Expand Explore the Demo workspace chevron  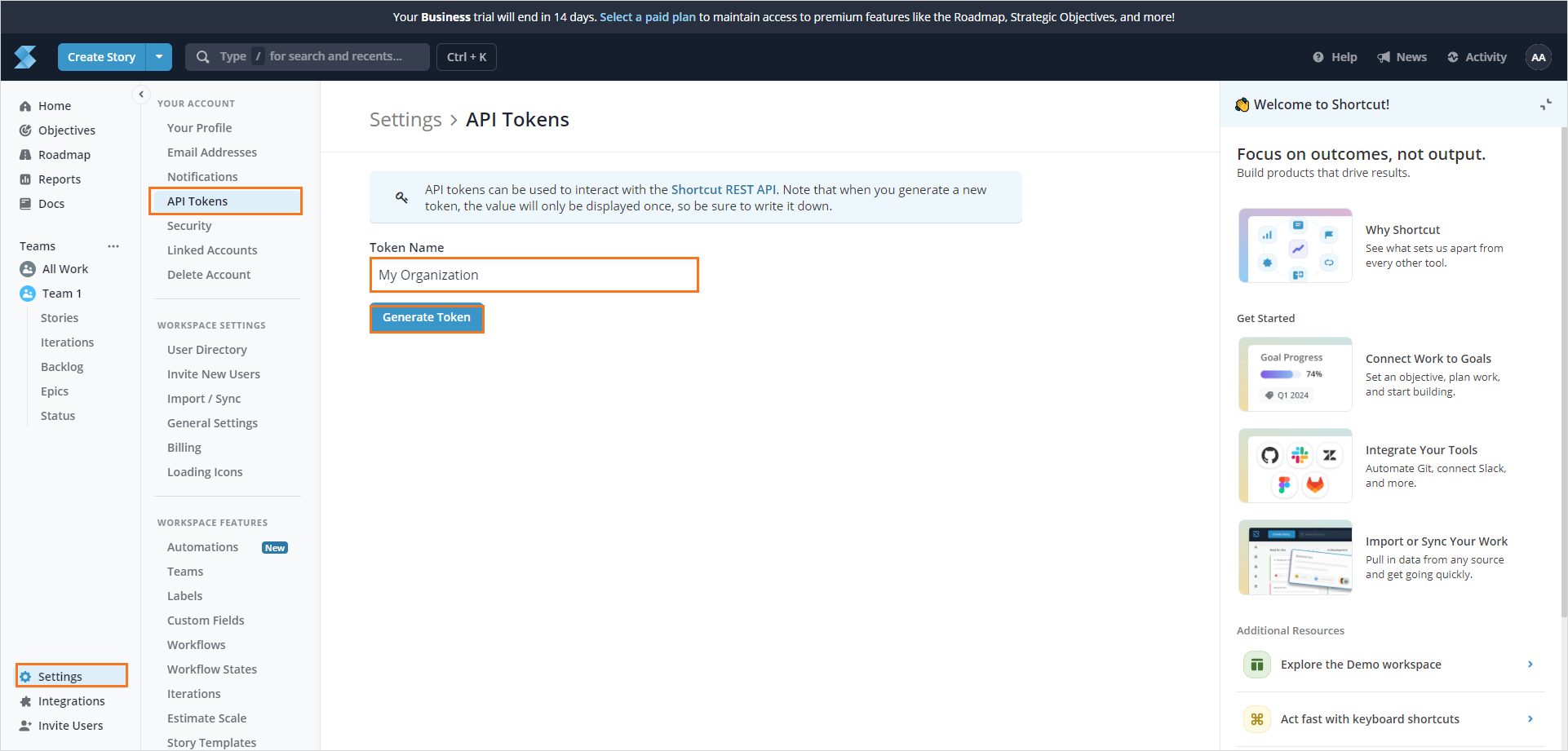pos(1530,665)
